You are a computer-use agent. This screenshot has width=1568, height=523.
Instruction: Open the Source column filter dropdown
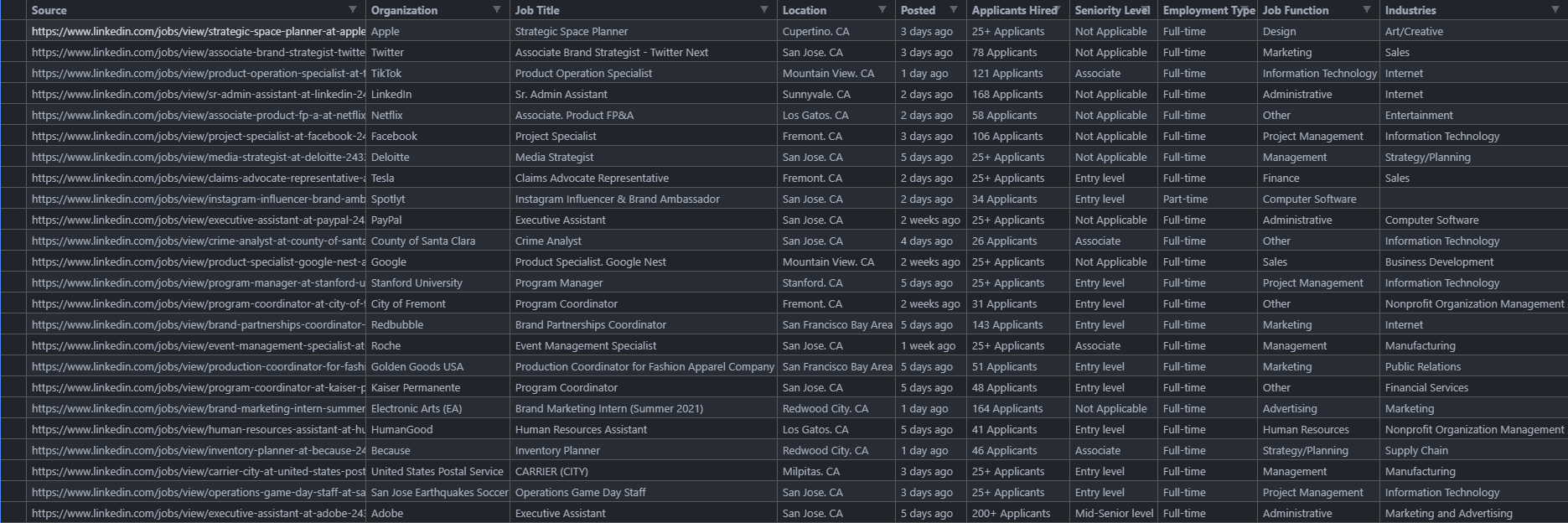tap(352, 10)
